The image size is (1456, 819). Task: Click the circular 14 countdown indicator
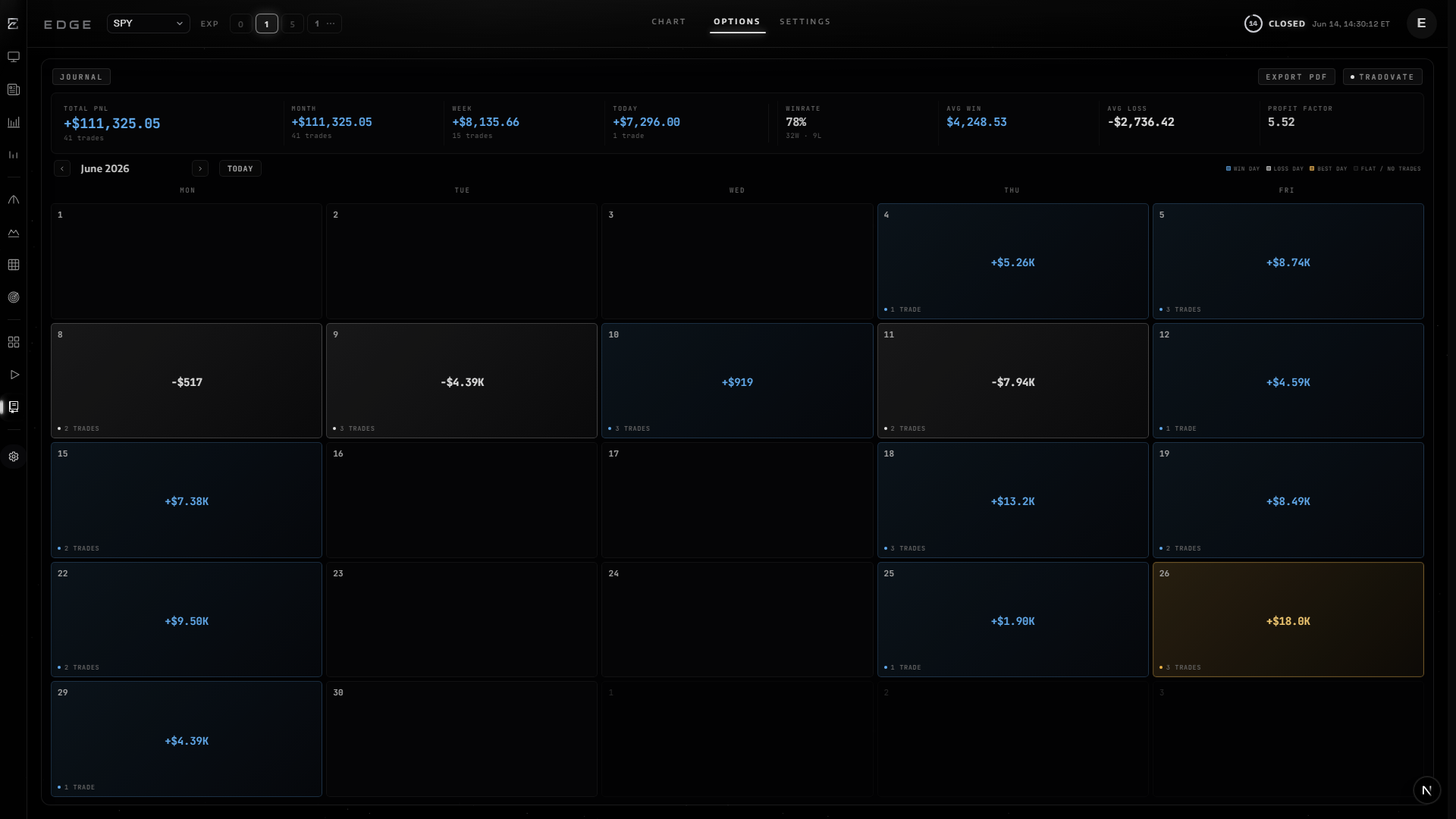click(1253, 24)
